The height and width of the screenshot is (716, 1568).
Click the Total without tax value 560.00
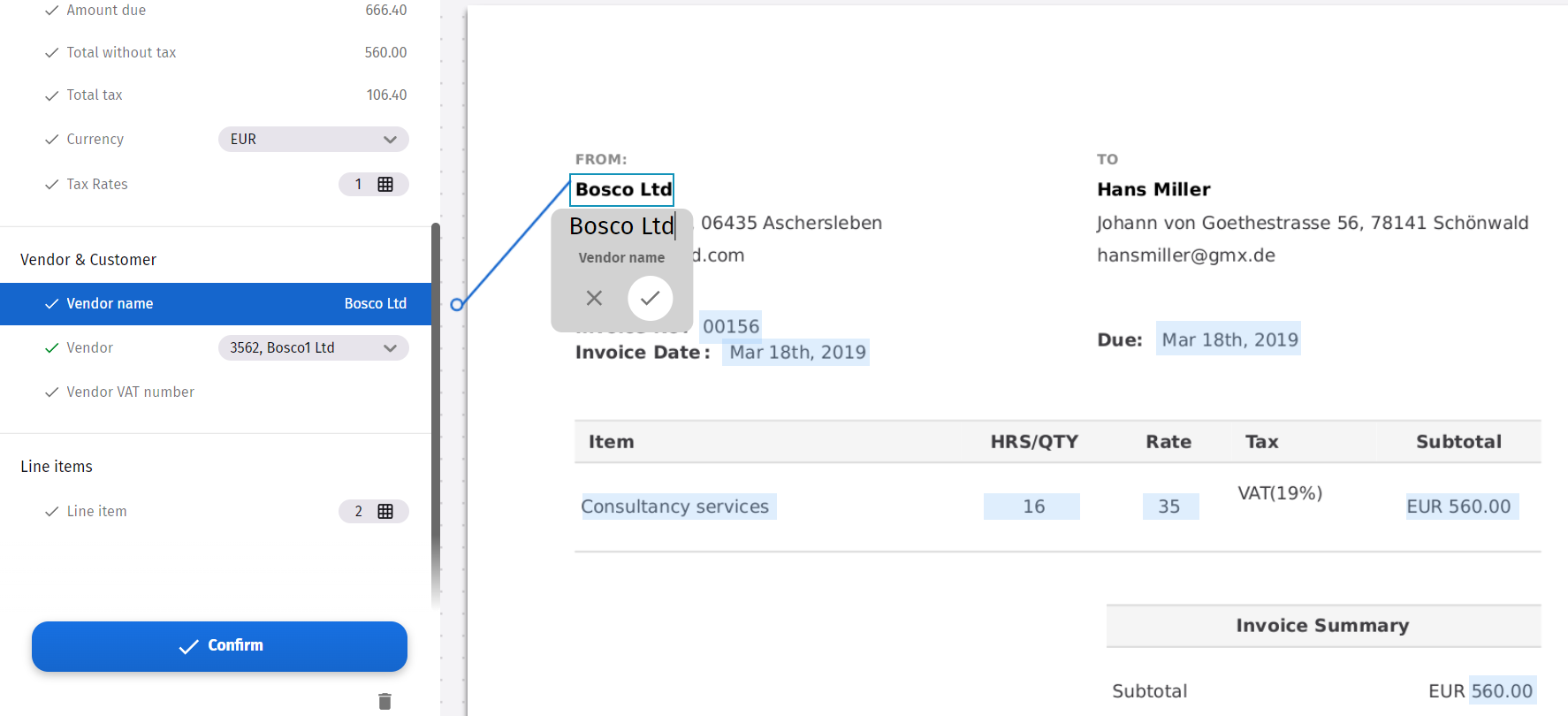385,52
